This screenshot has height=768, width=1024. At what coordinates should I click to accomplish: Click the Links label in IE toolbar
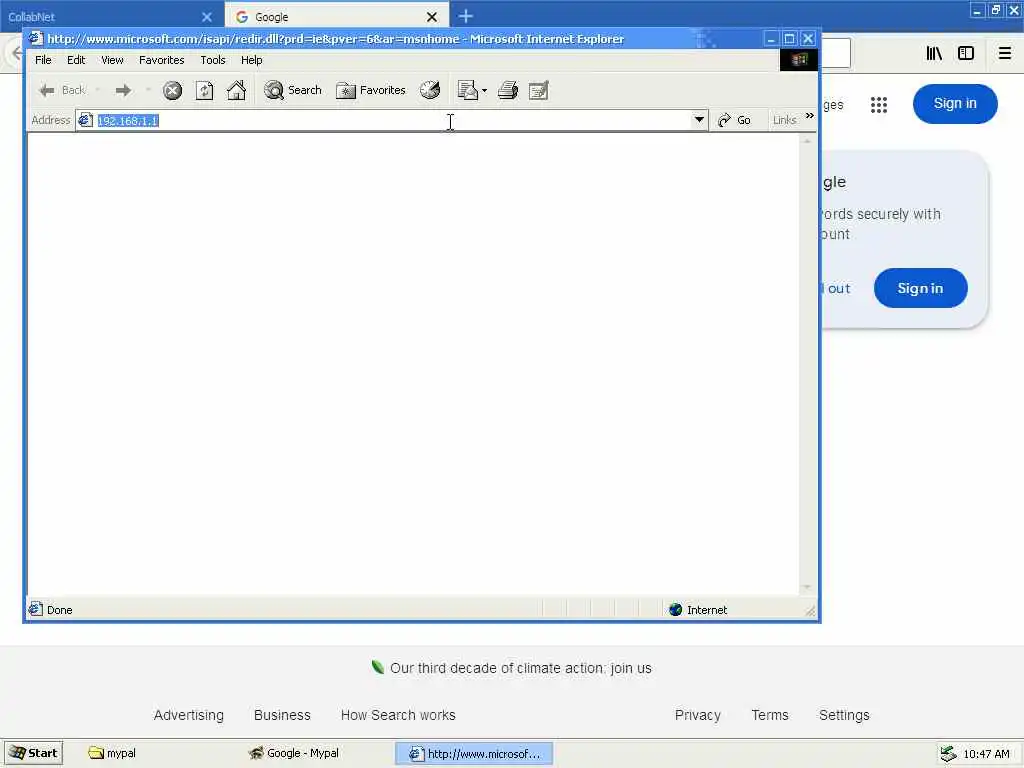(x=784, y=120)
